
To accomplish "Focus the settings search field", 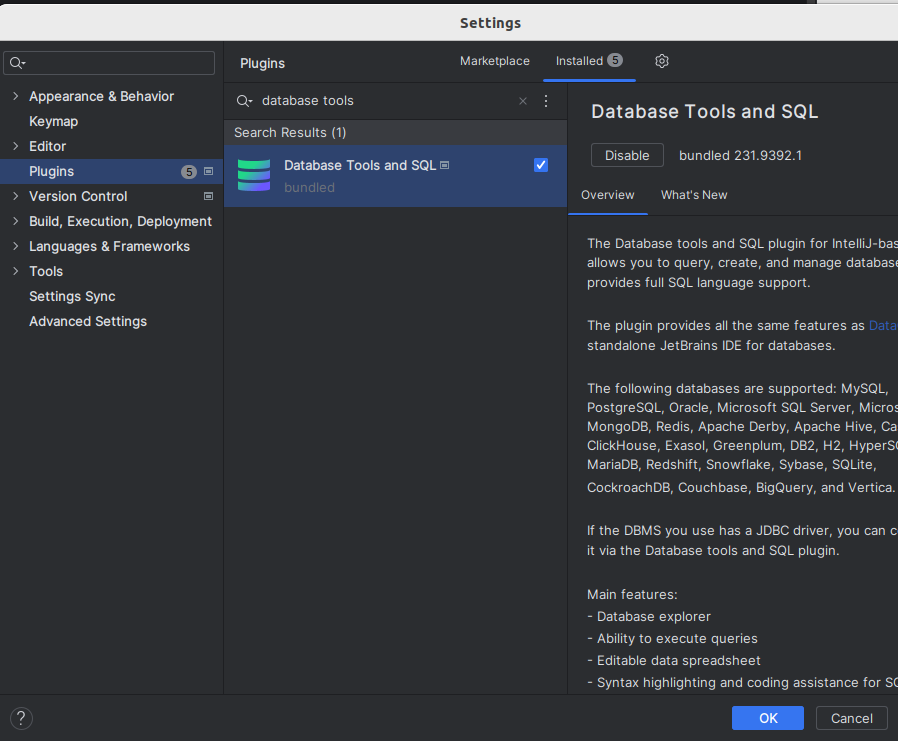I will click(109, 63).
